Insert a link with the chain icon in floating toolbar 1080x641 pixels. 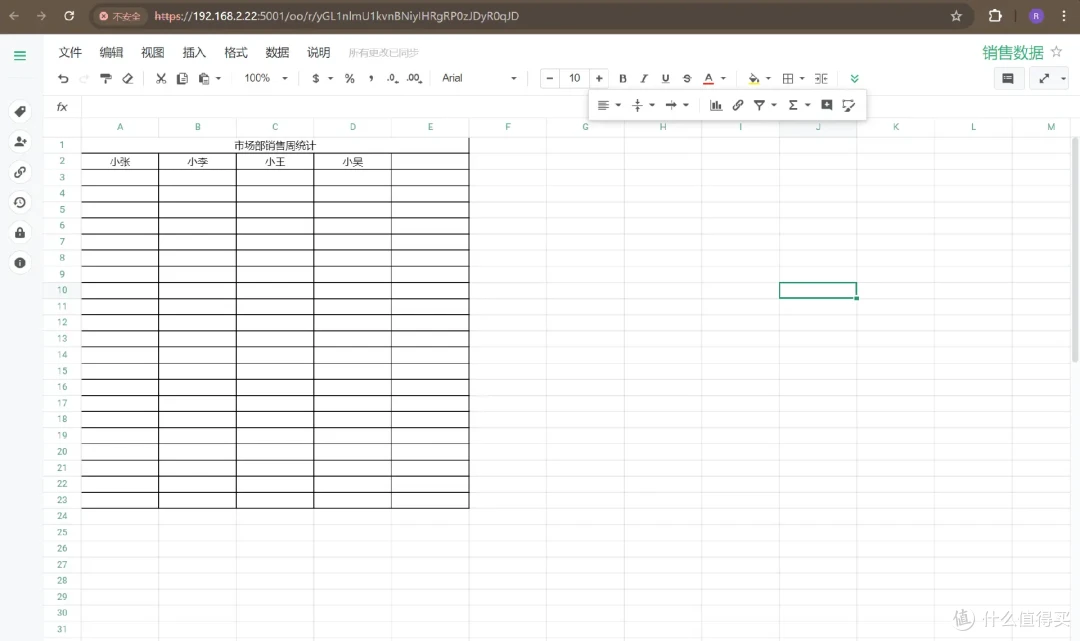738,105
